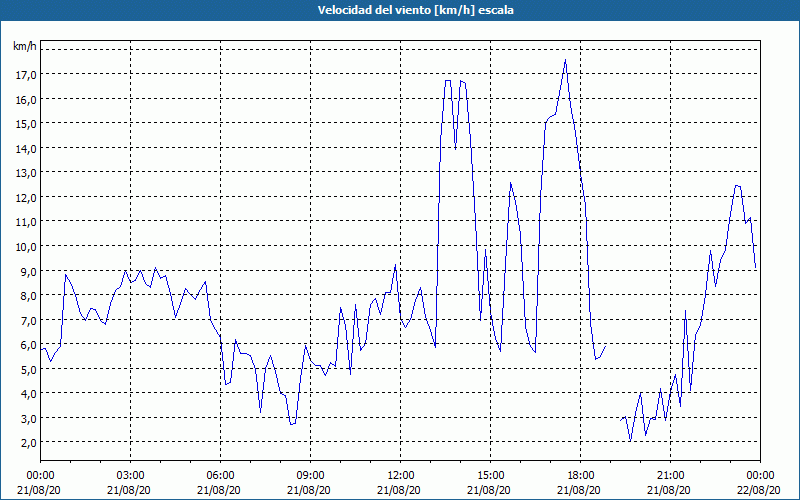Click the wind line's highest peak above 17,0
The image size is (800, 500).
tap(565, 60)
